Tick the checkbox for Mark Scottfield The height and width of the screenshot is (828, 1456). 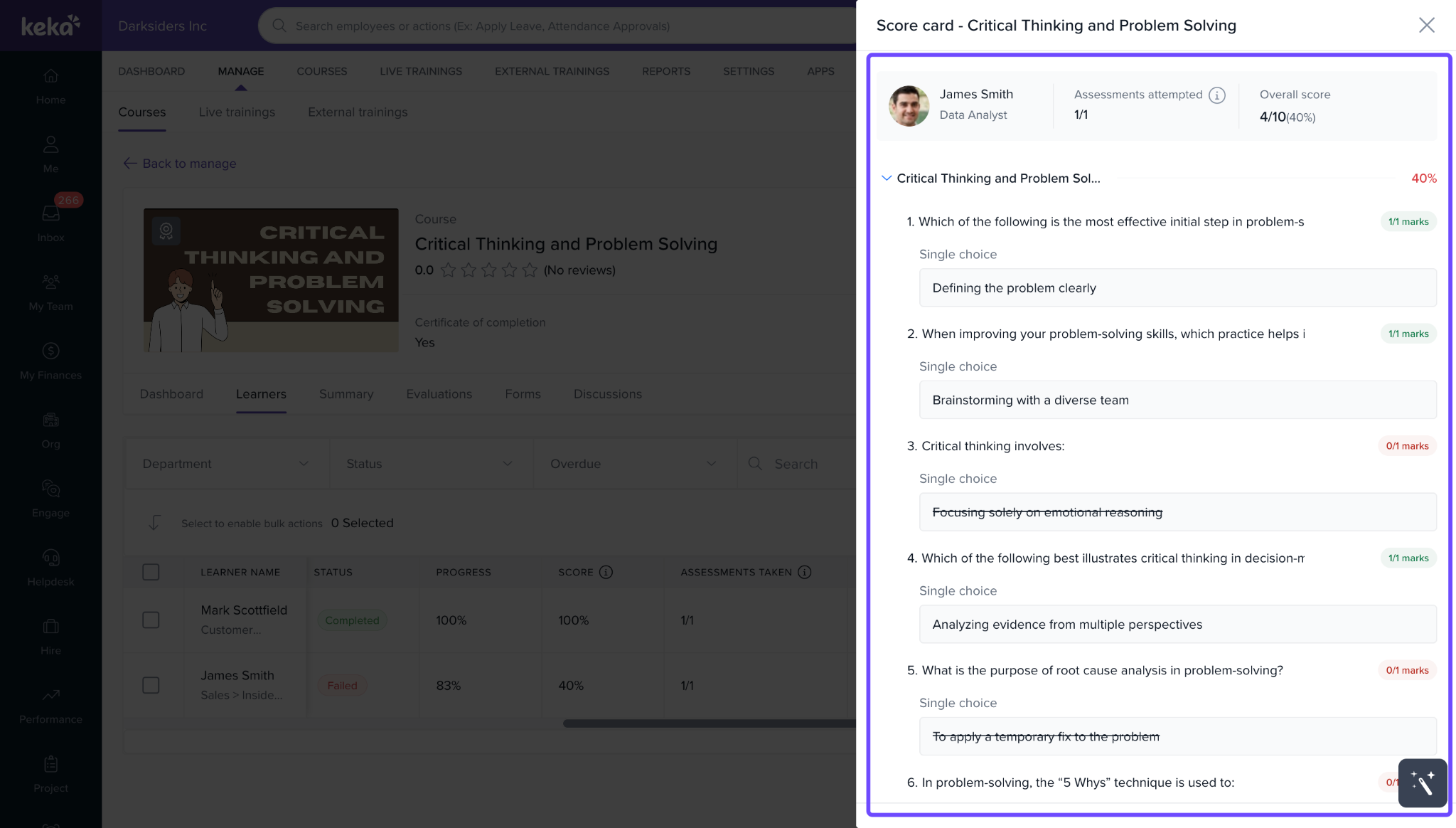[151, 620]
